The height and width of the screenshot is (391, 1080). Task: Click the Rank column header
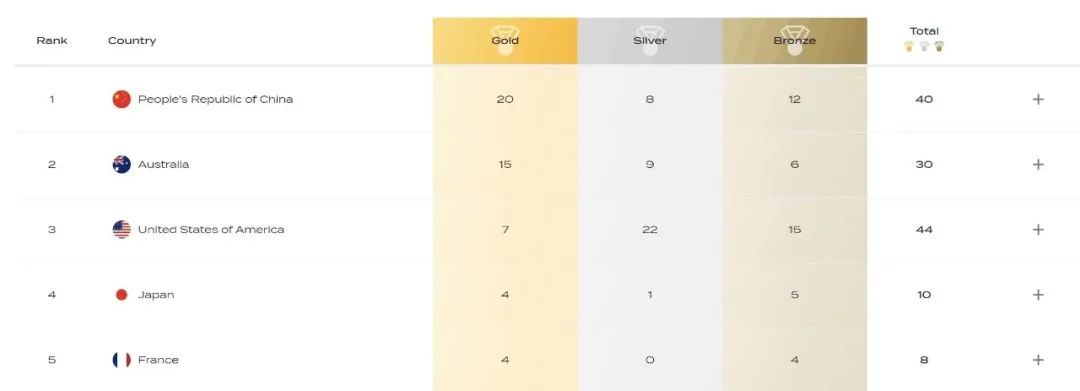point(52,41)
